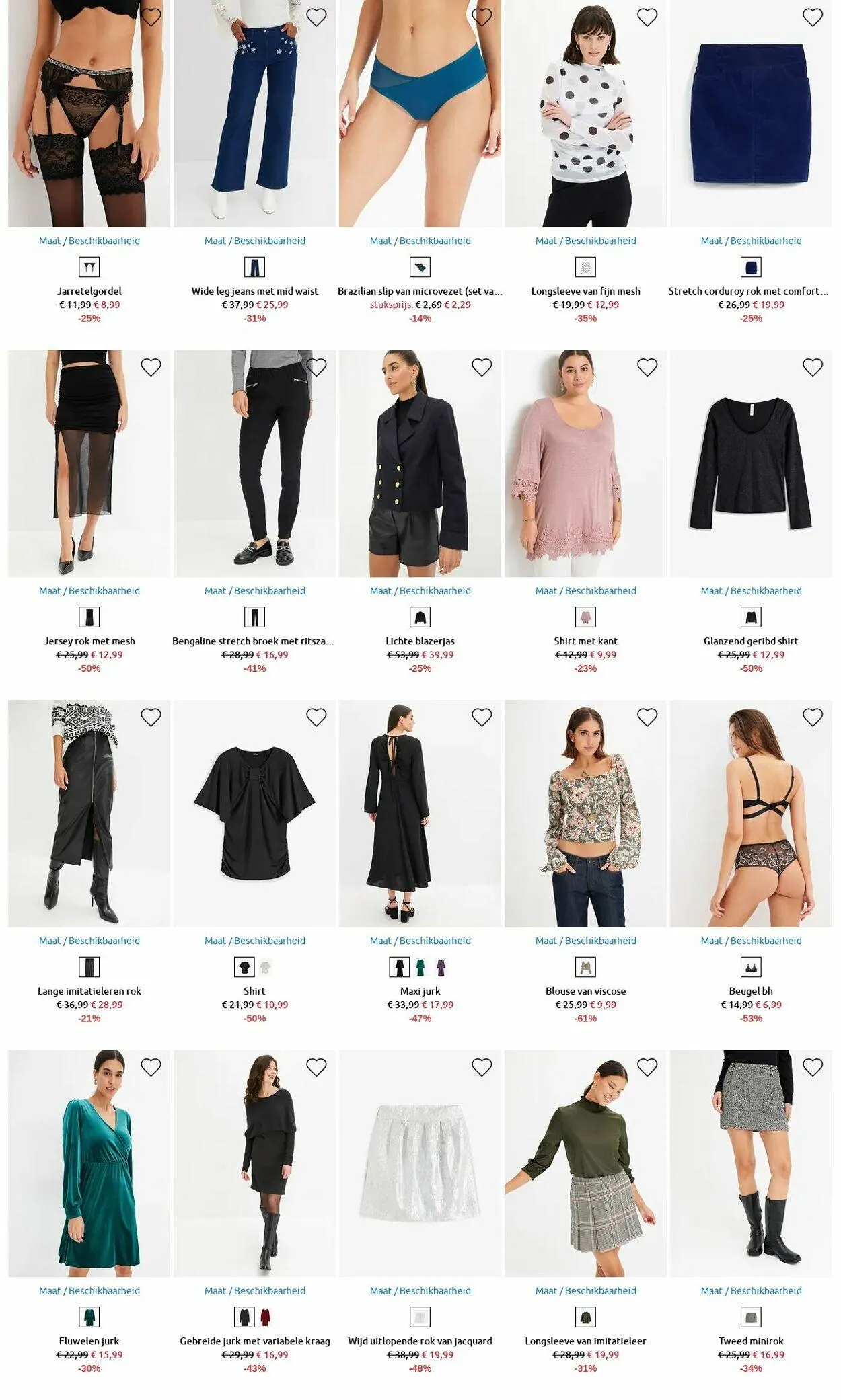This screenshot has height=1400, width=841.
Task: Open Maat / Beschikbaarheid under Lange imitatieleren rok
Action: click(89, 941)
